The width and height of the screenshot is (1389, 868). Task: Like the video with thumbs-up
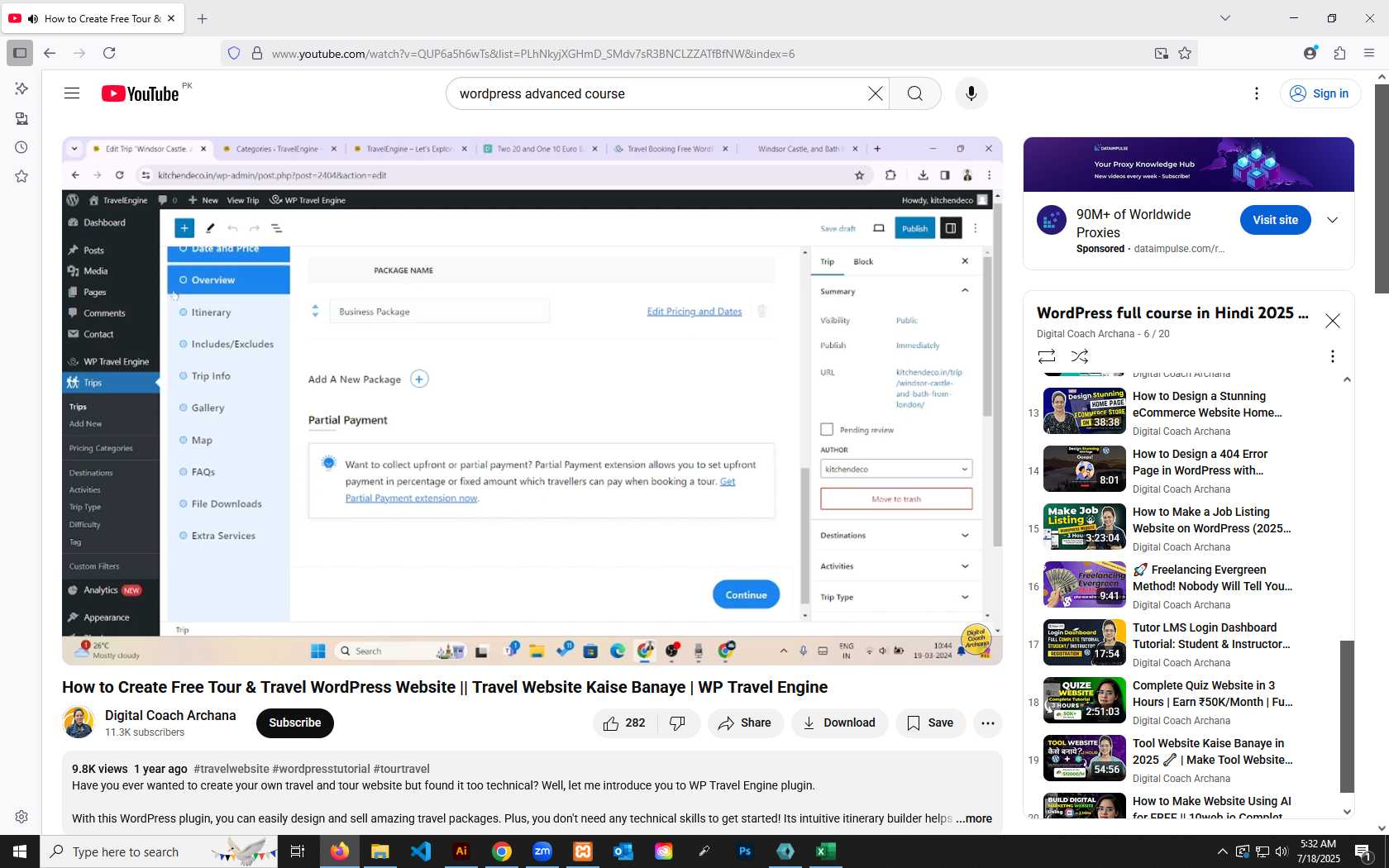pyautogui.click(x=624, y=723)
